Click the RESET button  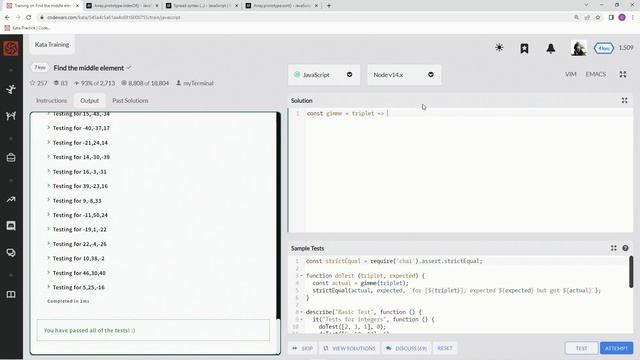pos(445,348)
